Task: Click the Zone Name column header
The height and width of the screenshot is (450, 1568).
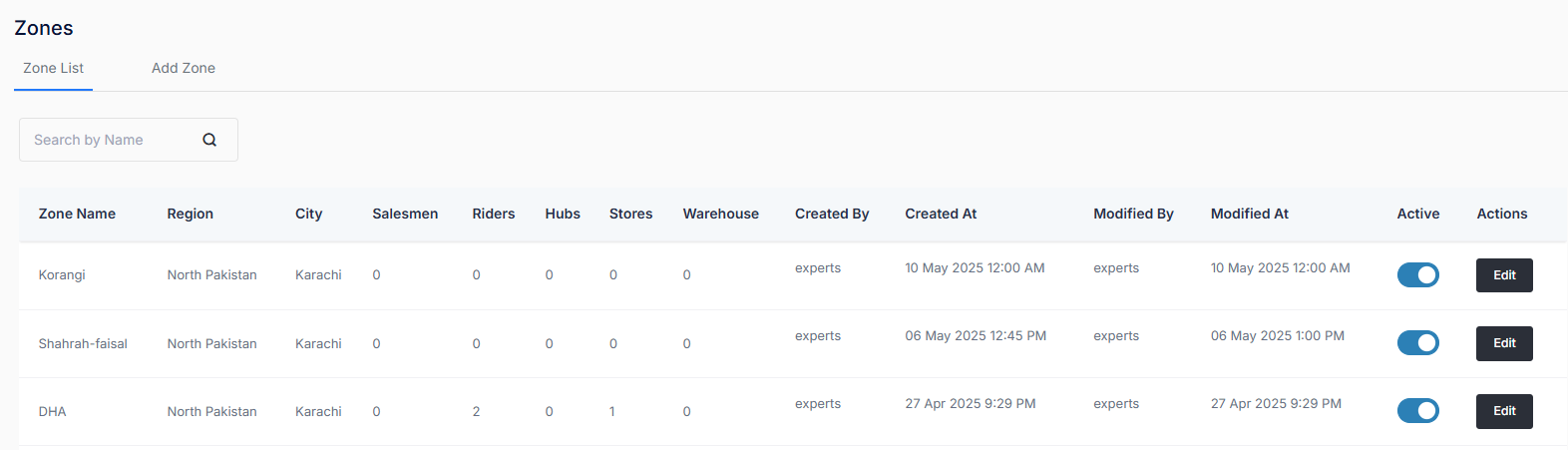Action: (77, 214)
